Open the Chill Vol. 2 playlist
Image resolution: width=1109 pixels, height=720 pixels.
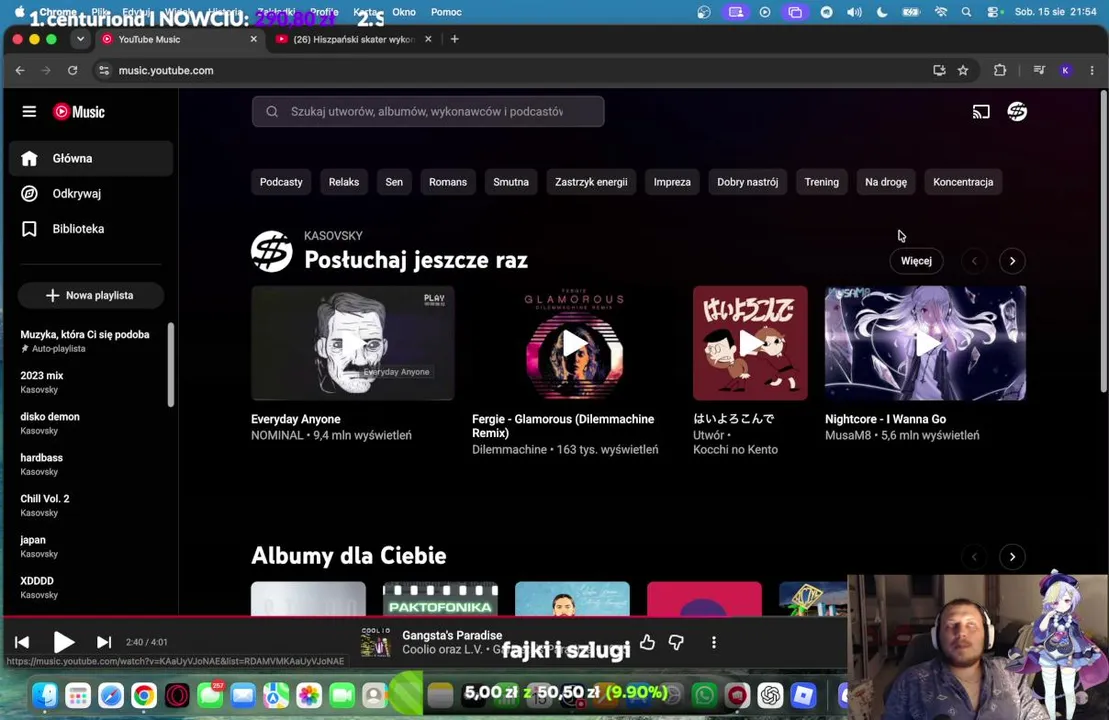[x=45, y=505]
